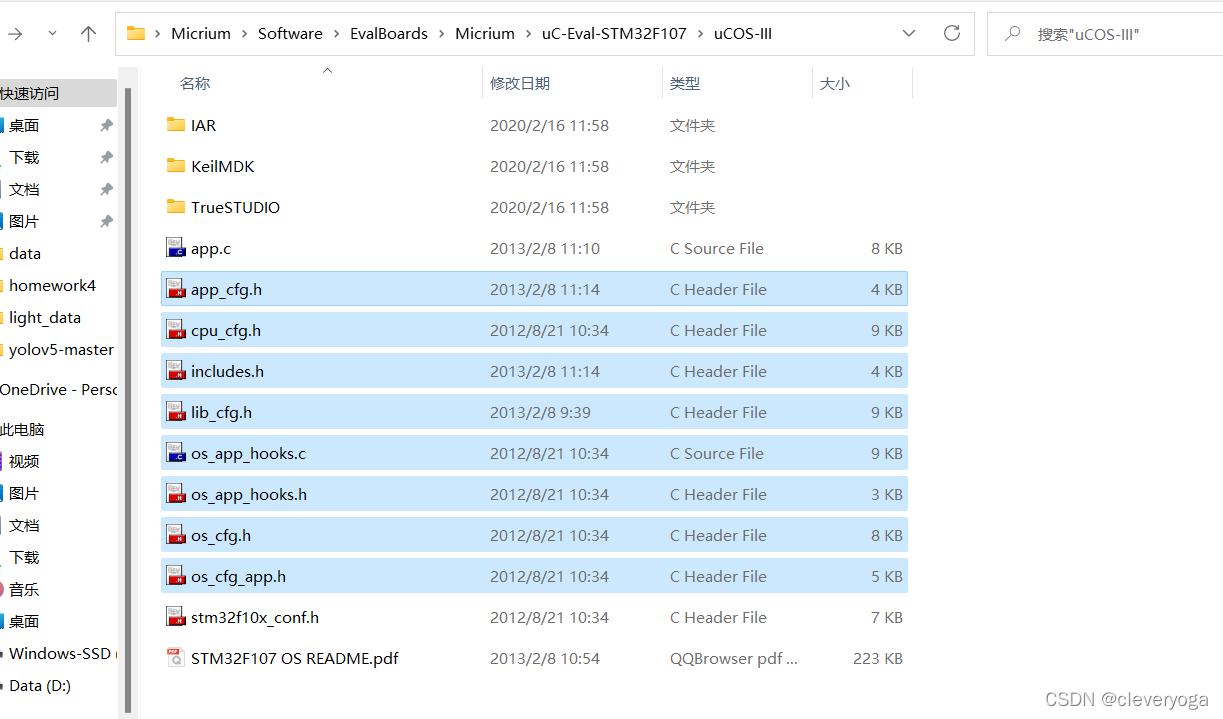Sort by the 修改日期 column header
Viewport: 1223px width, 719px height.
520,83
